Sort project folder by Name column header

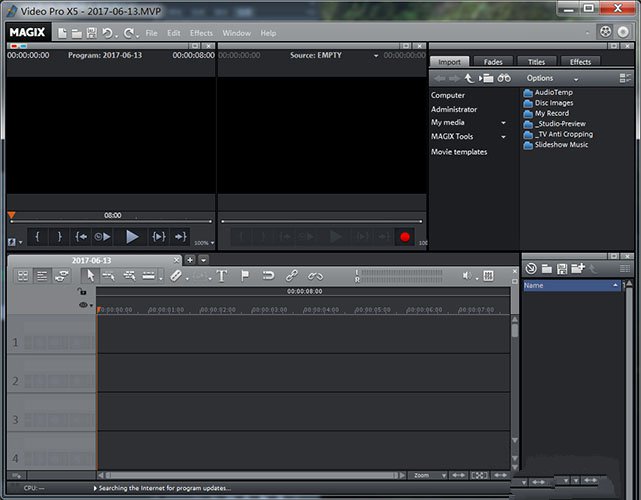pos(572,285)
